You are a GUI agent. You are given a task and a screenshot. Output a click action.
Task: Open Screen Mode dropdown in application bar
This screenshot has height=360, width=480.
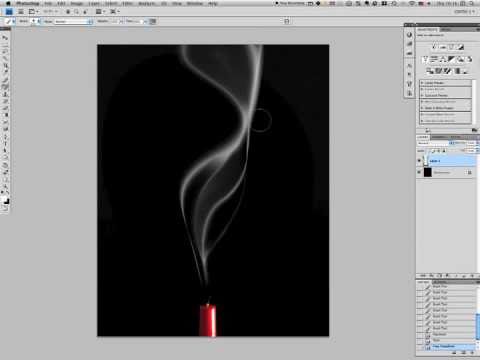tap(115, 12)
